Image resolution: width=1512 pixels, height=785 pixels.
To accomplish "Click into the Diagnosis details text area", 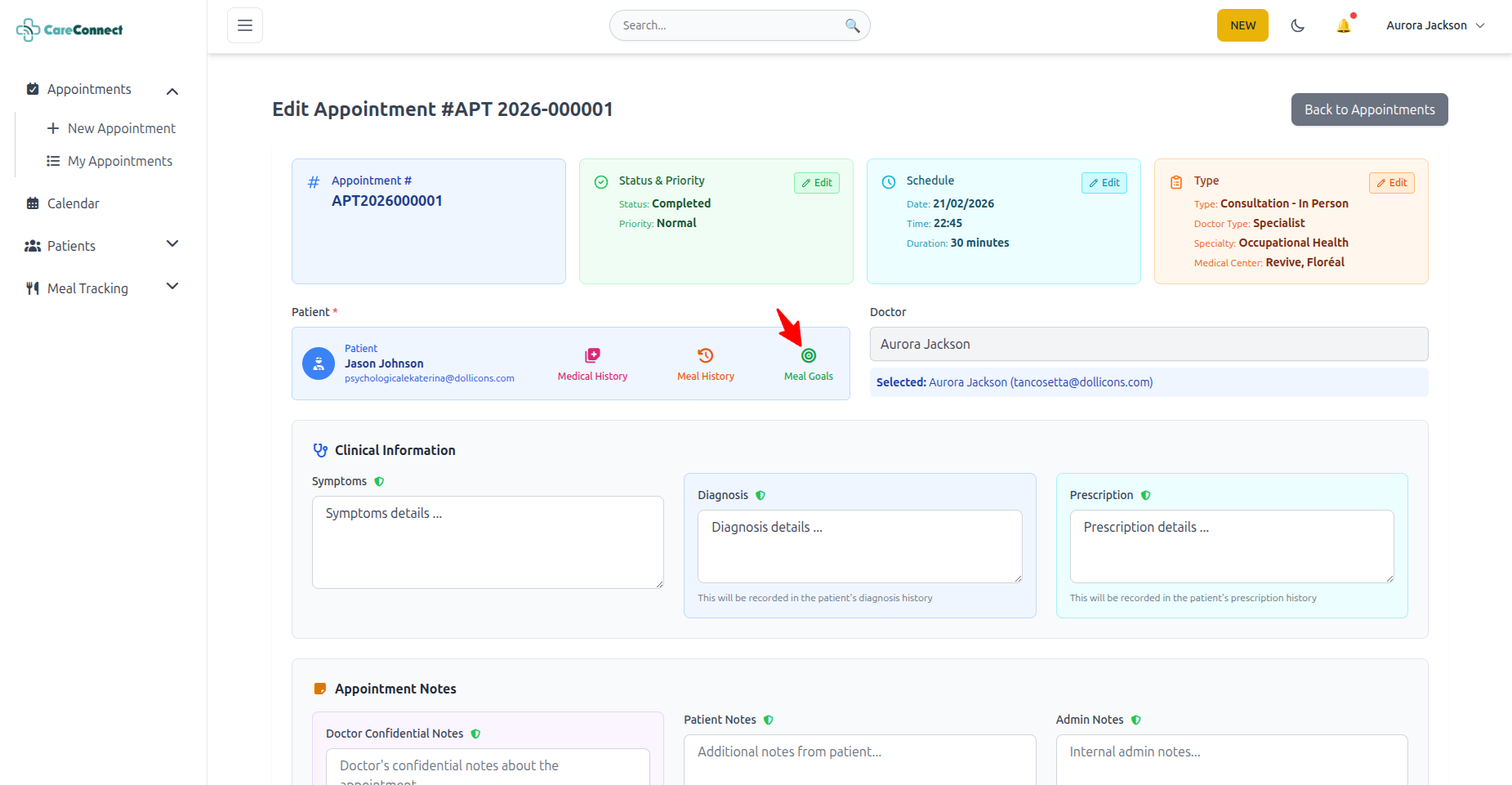I will [859, 546].
